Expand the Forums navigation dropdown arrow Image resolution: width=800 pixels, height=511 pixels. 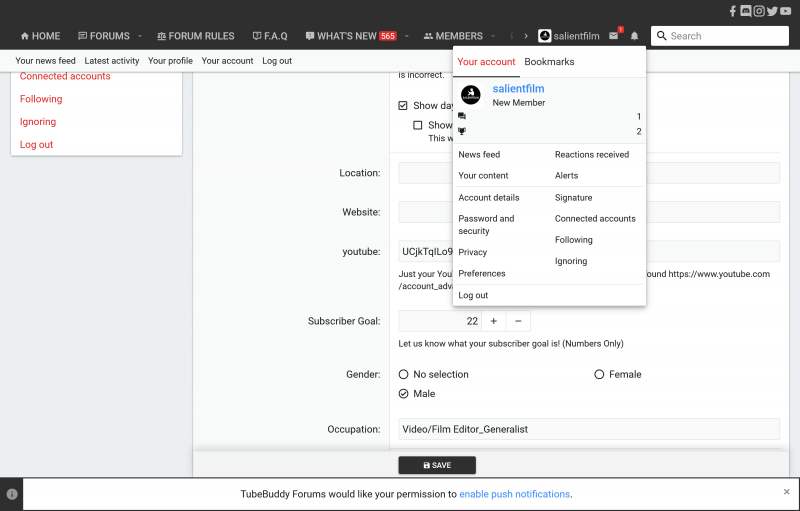(x=140, y=36)
